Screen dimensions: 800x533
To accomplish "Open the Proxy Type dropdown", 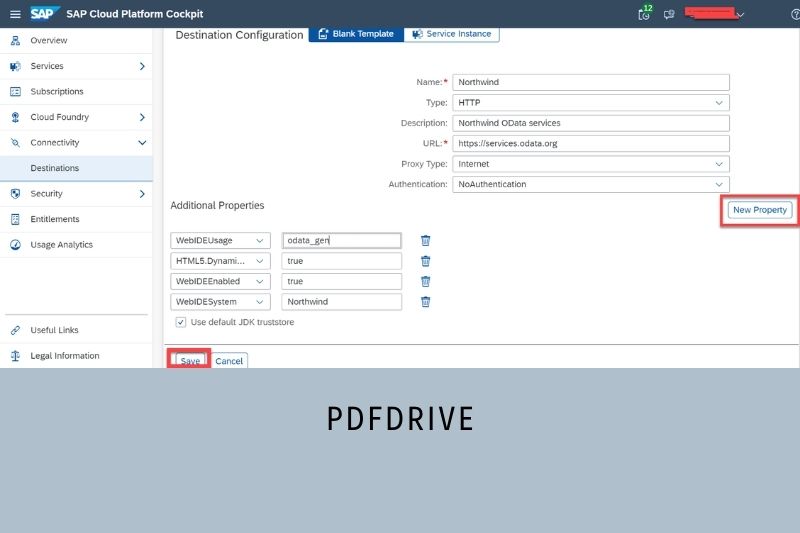I will point(590,164).
